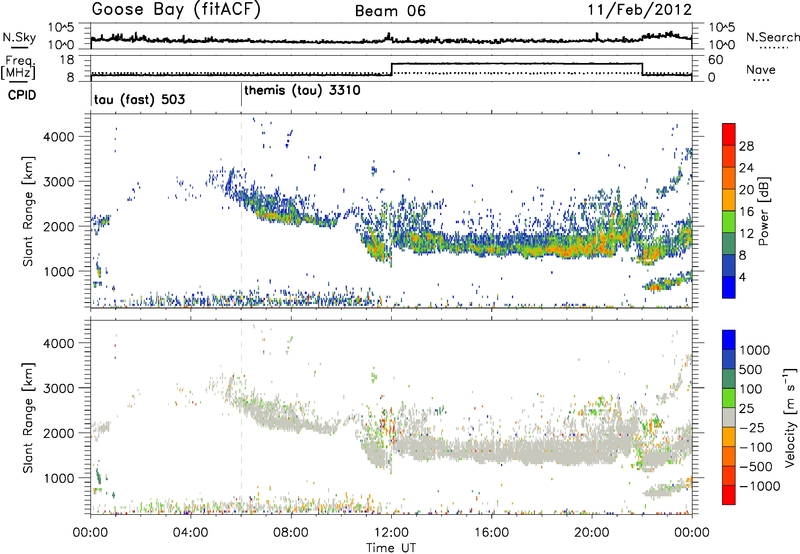Click the "4" power colorbar tick label

click(742, 277)
